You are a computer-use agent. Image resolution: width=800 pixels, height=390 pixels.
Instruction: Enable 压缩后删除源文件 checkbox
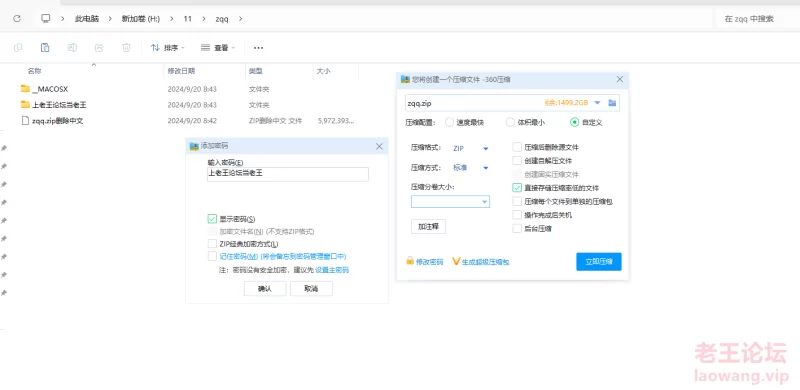[517, 147]
